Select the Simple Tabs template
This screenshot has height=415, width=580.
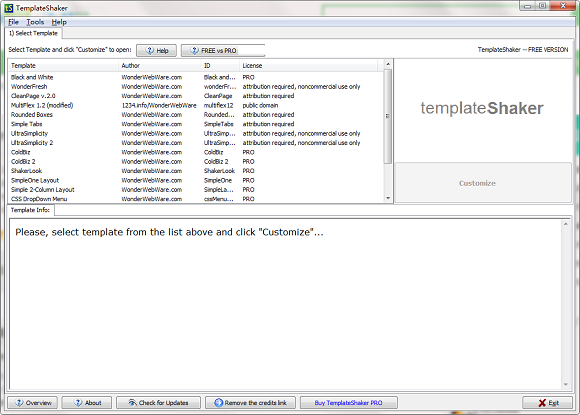[x=196, y=124]
